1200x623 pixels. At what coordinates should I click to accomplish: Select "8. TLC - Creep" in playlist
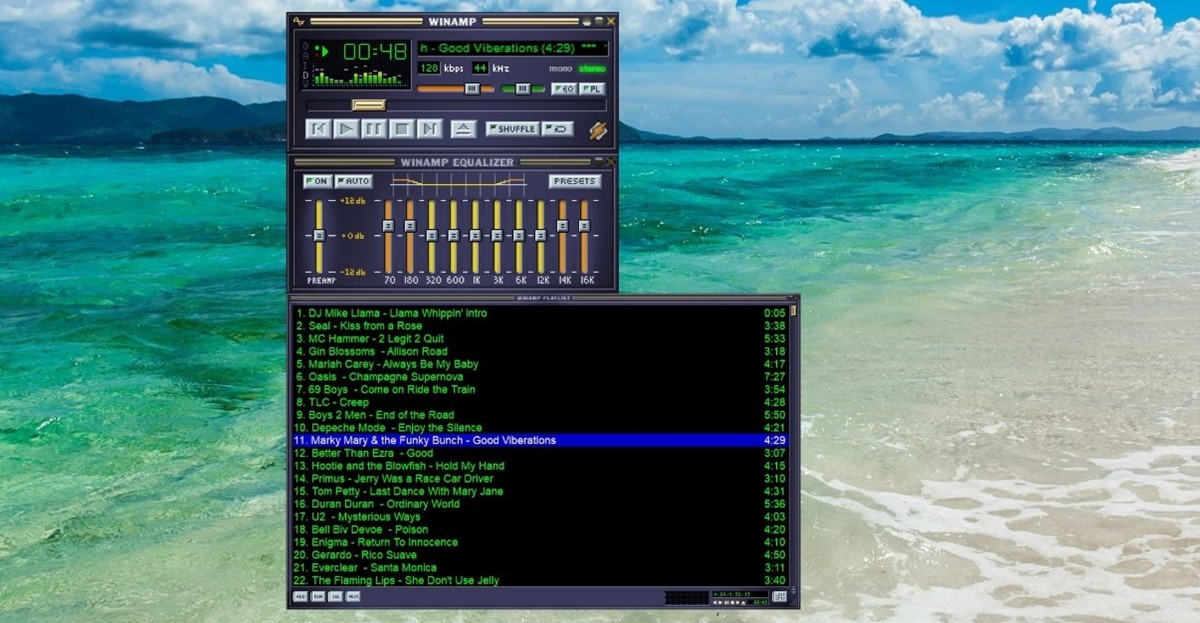click(x=540, y=403)
